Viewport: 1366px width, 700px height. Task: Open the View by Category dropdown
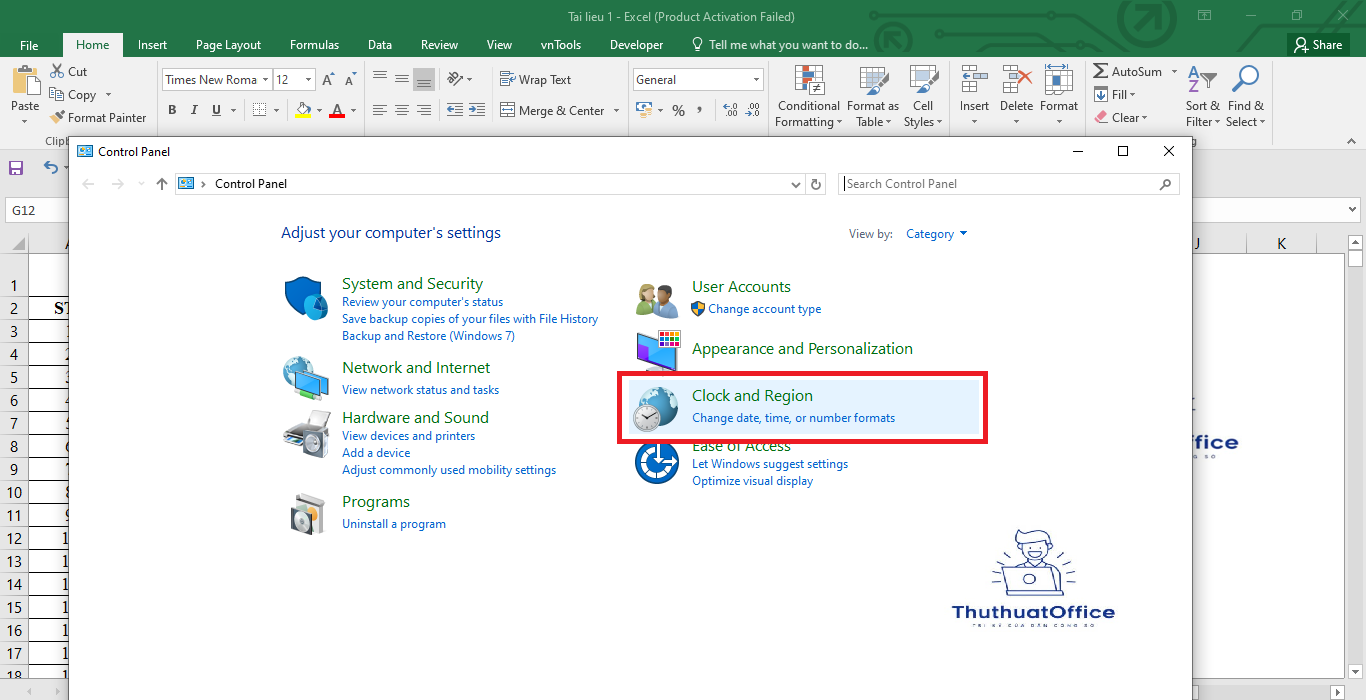point(936,234)
